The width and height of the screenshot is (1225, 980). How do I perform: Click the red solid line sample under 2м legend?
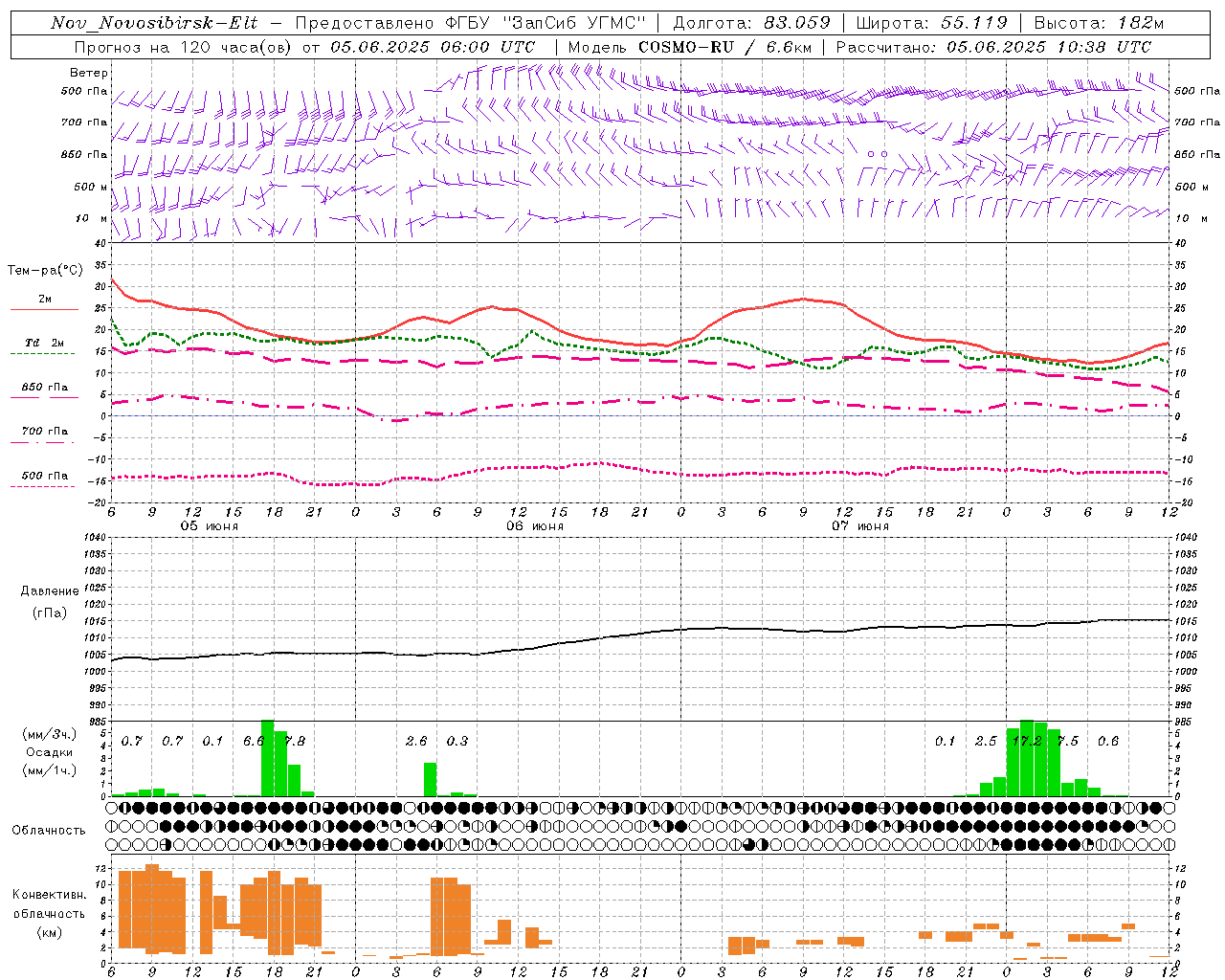[x=44, y=309]
